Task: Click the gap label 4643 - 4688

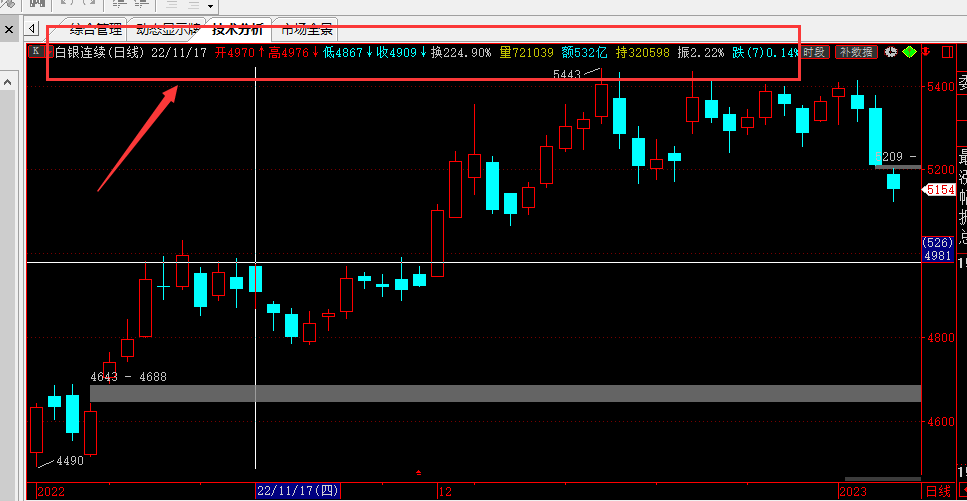Action: pos(128,376)
